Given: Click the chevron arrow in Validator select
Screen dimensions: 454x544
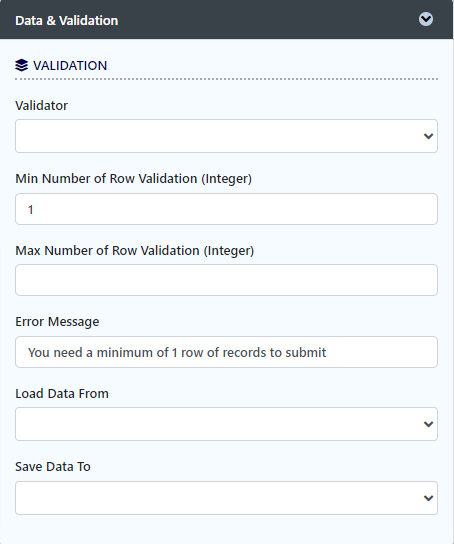Looking at the screenshot, I should 428,136.
